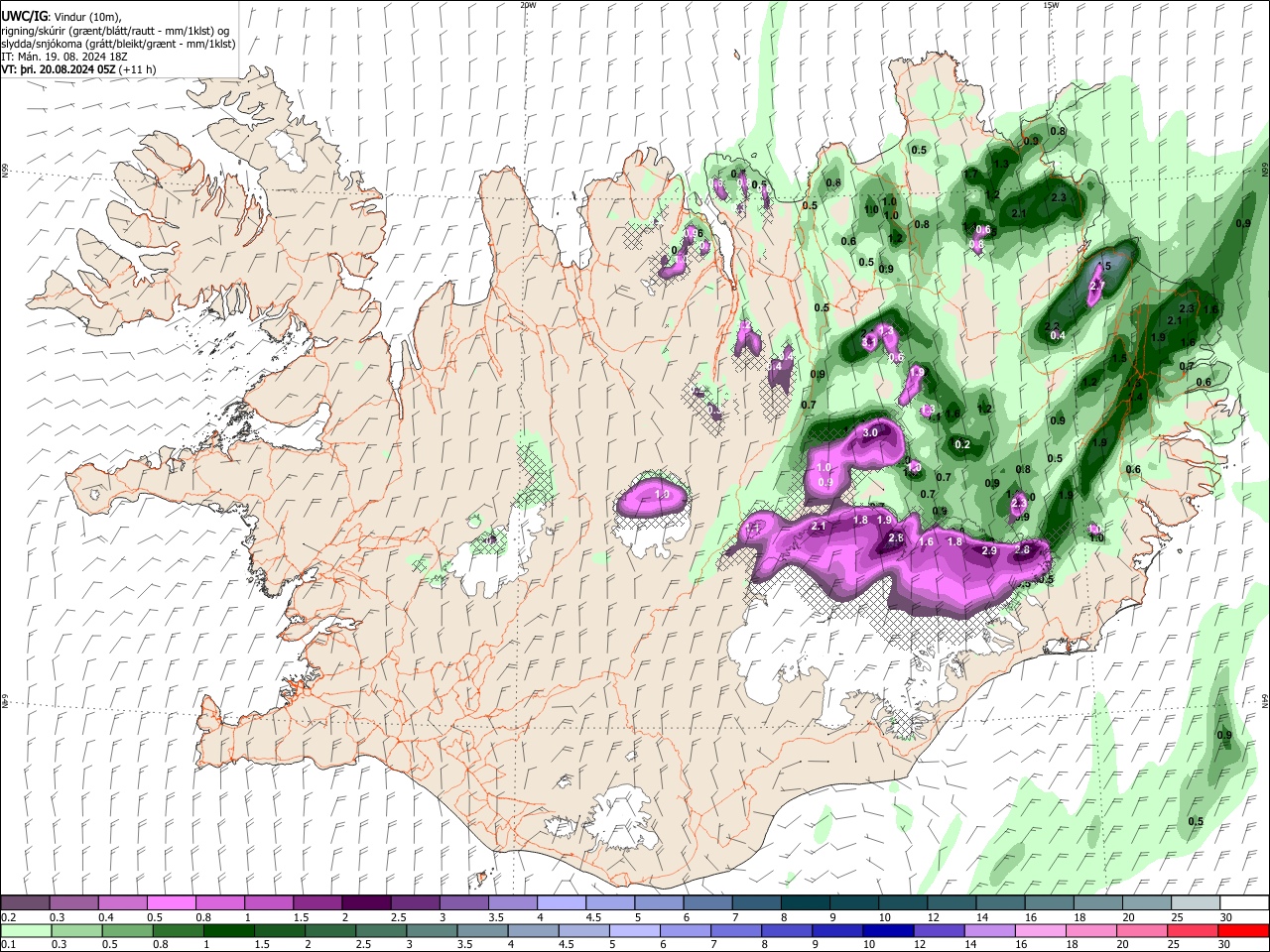Click bottom-row legend swatch between 10 and 12
The width and height of the screenshot is (1270, 952).
(x=889, y=930)
